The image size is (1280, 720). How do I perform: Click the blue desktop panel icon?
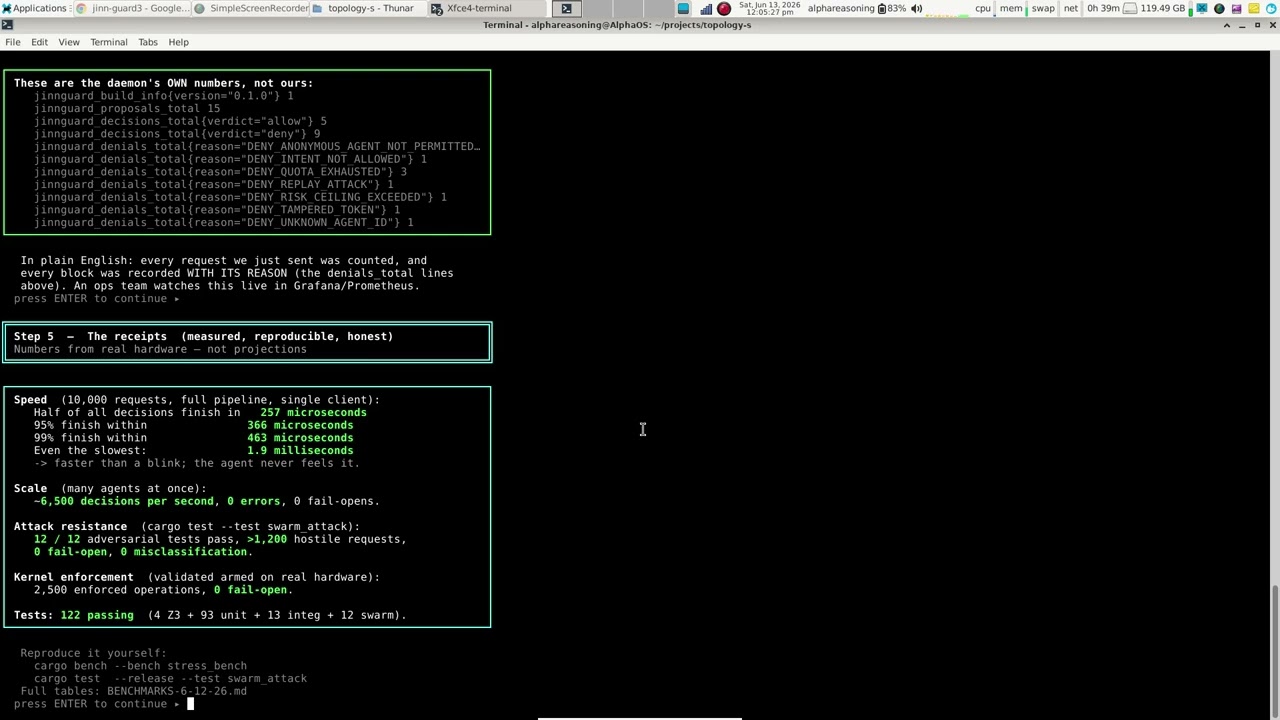point(683,8)
